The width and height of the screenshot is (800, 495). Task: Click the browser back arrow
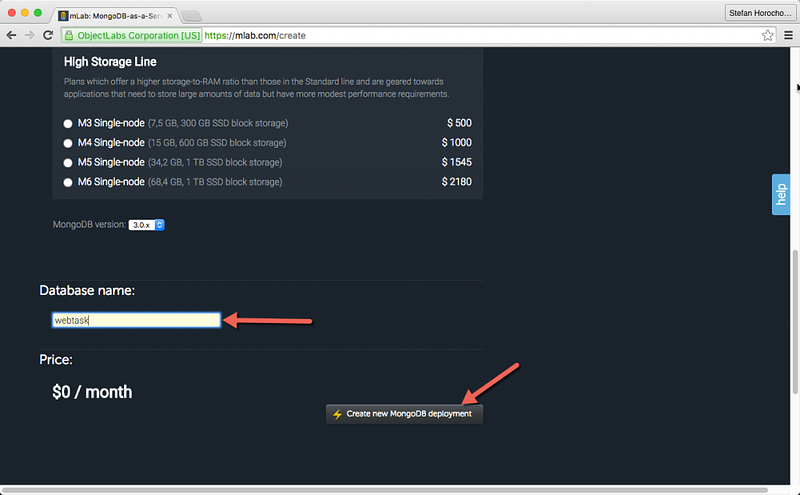[x=11, y=35]
